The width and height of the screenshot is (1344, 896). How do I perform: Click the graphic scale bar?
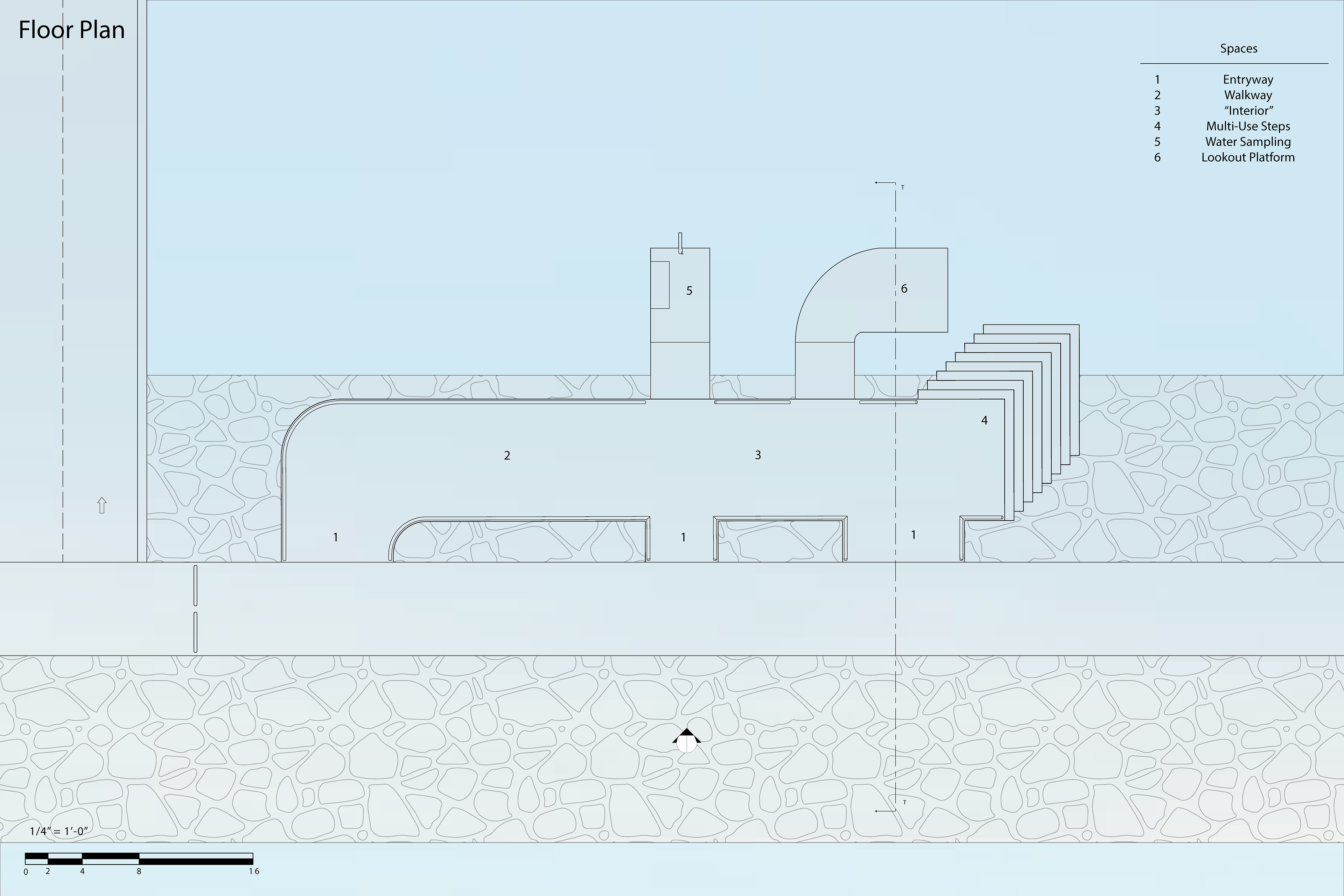139,858
